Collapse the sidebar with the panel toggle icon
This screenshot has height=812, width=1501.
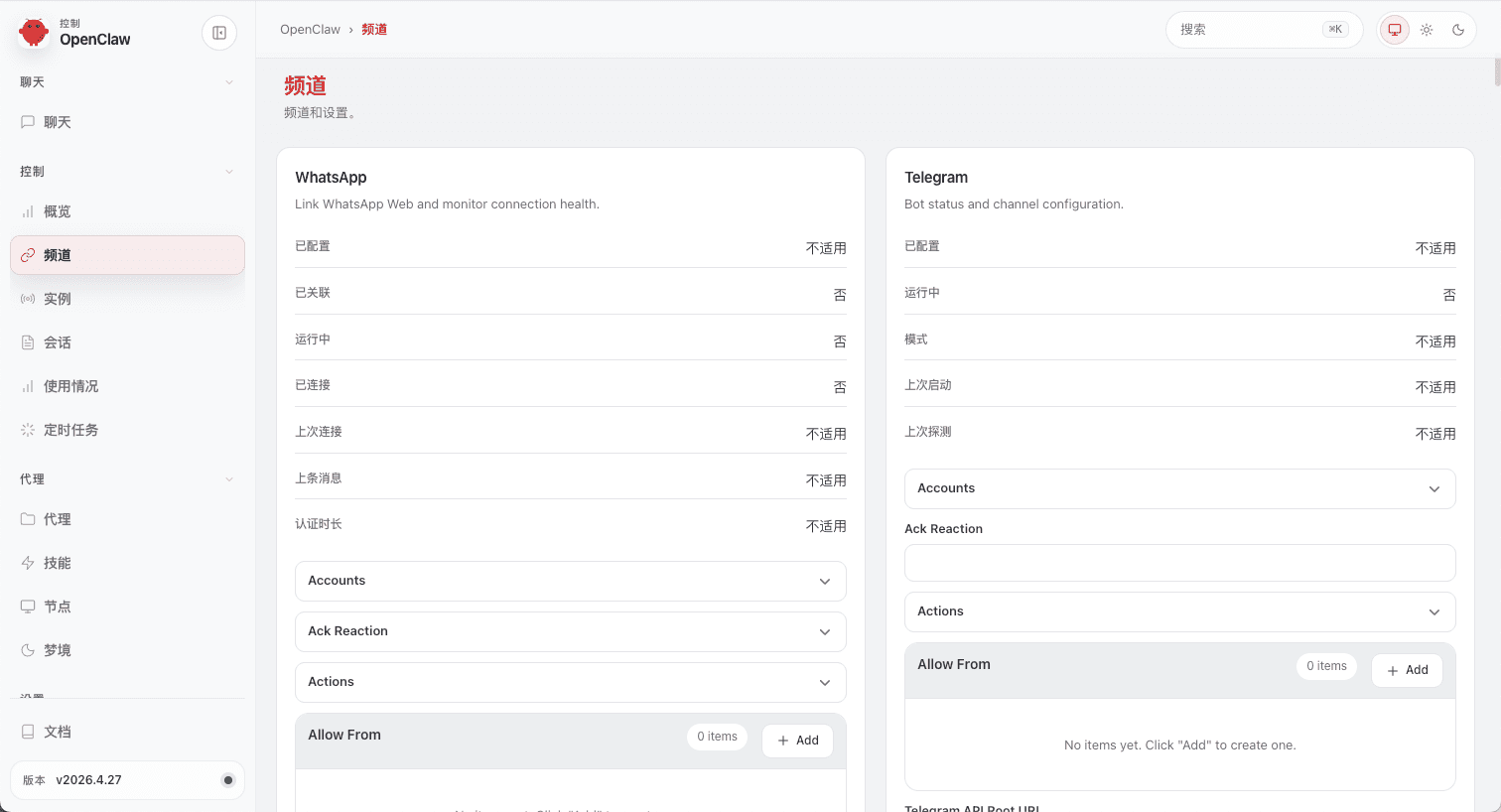tap(219, 33)
